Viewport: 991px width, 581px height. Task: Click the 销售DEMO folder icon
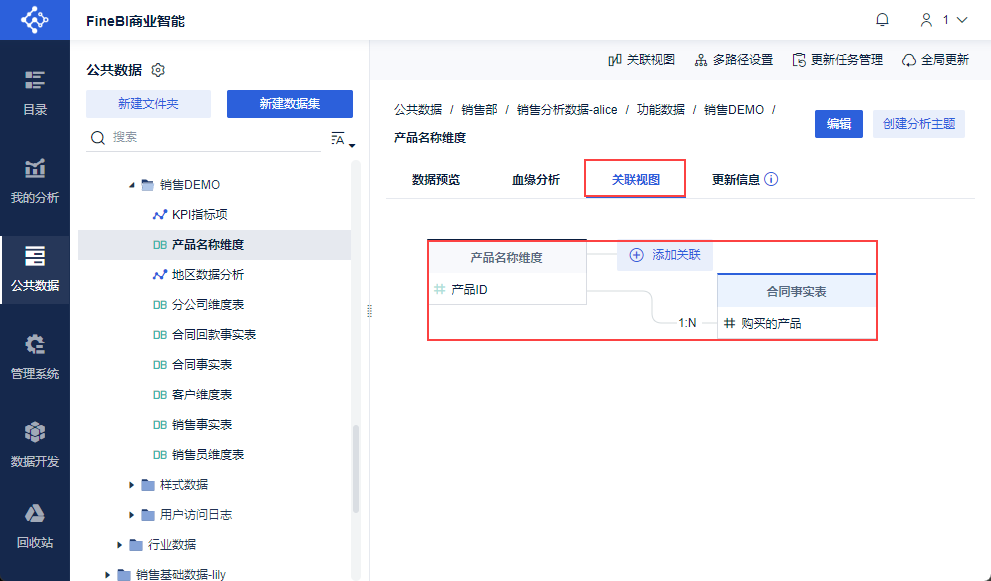(148, 185)
